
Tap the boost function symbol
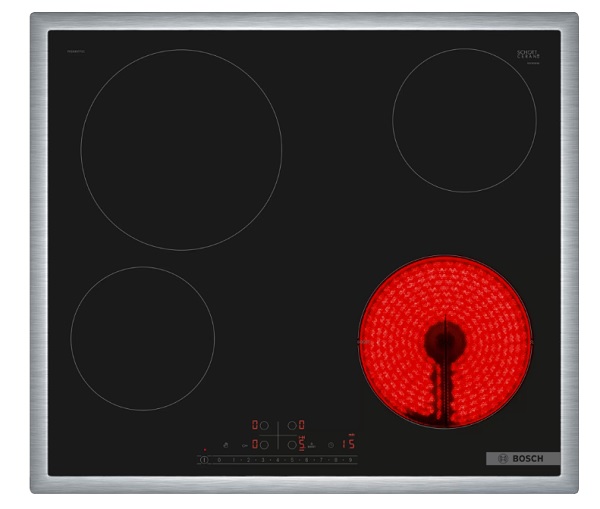(311, 445)
